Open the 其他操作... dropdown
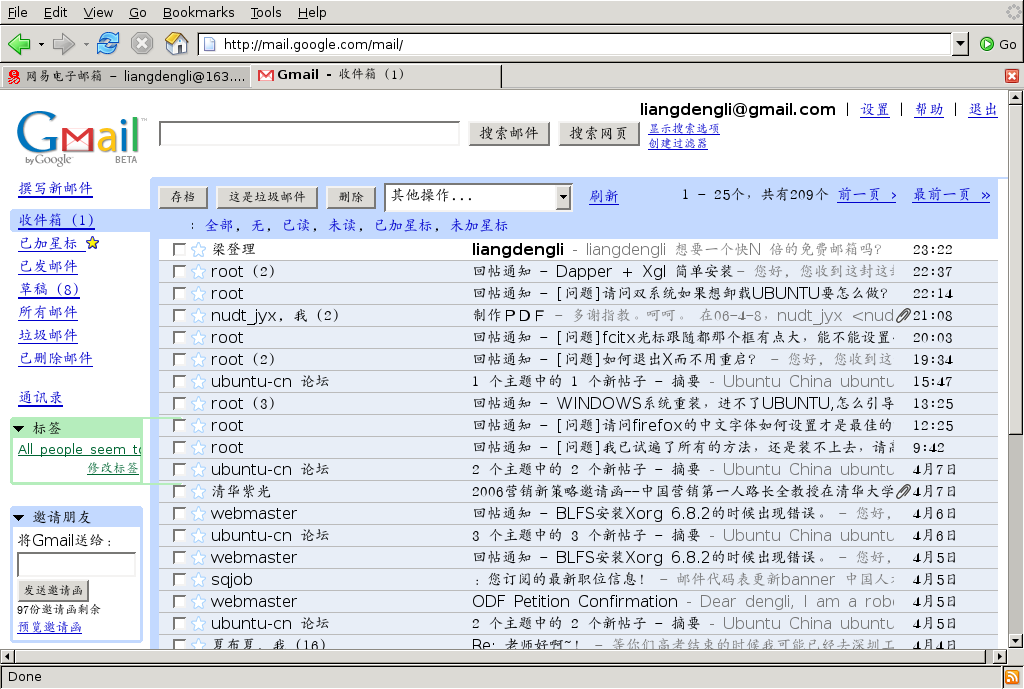 click(479, 197)
